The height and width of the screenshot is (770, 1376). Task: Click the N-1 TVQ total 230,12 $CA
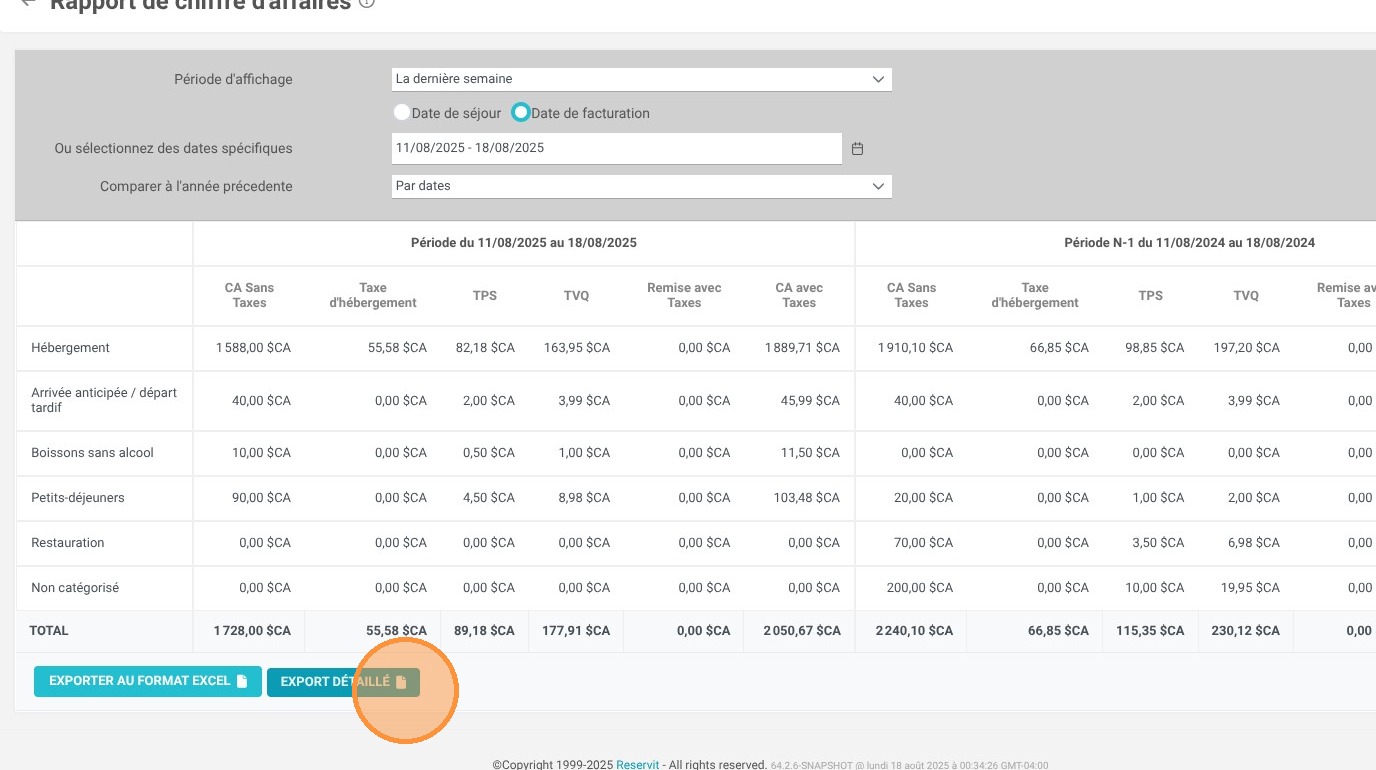(1246, 631)
